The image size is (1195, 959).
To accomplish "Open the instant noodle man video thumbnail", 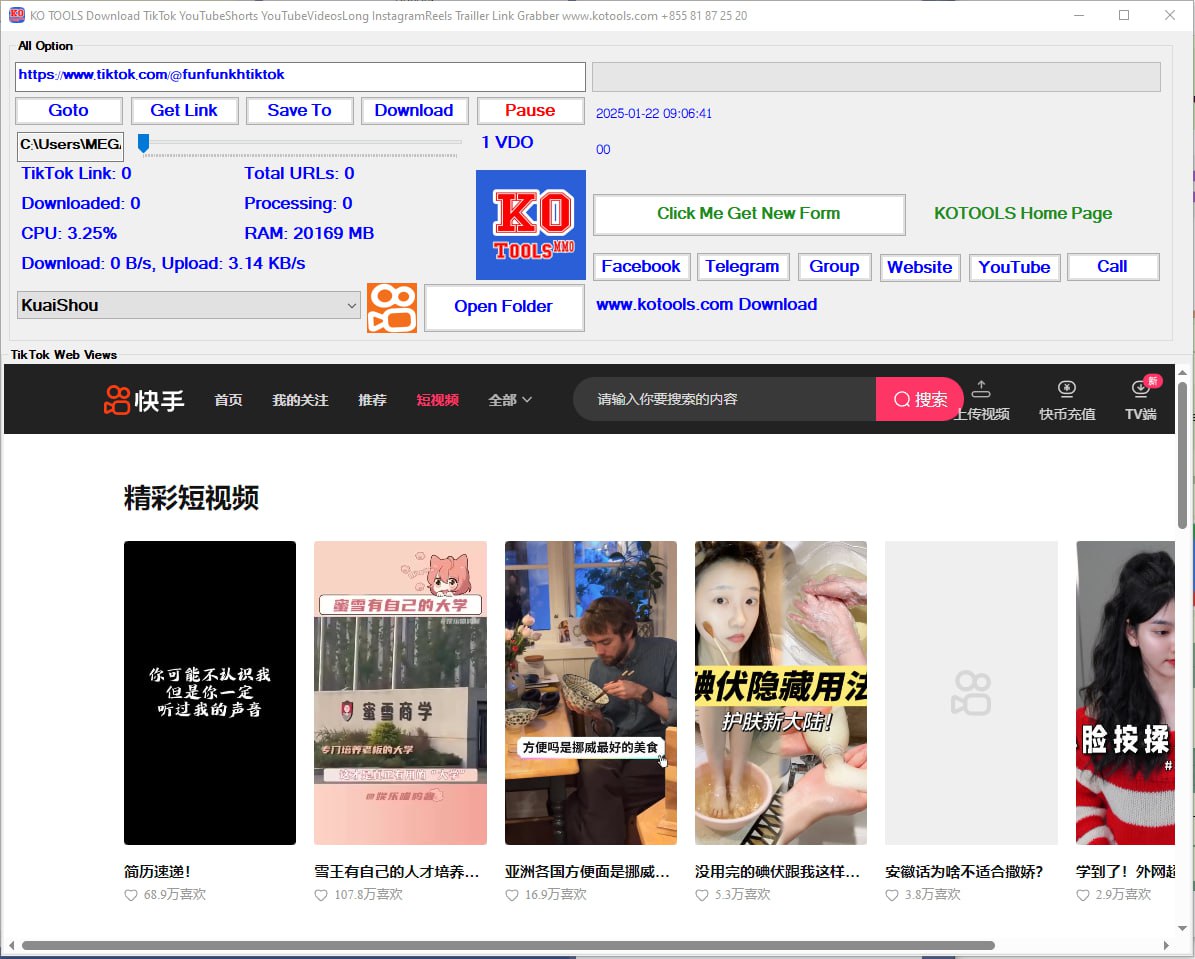I will click(591, 693).
